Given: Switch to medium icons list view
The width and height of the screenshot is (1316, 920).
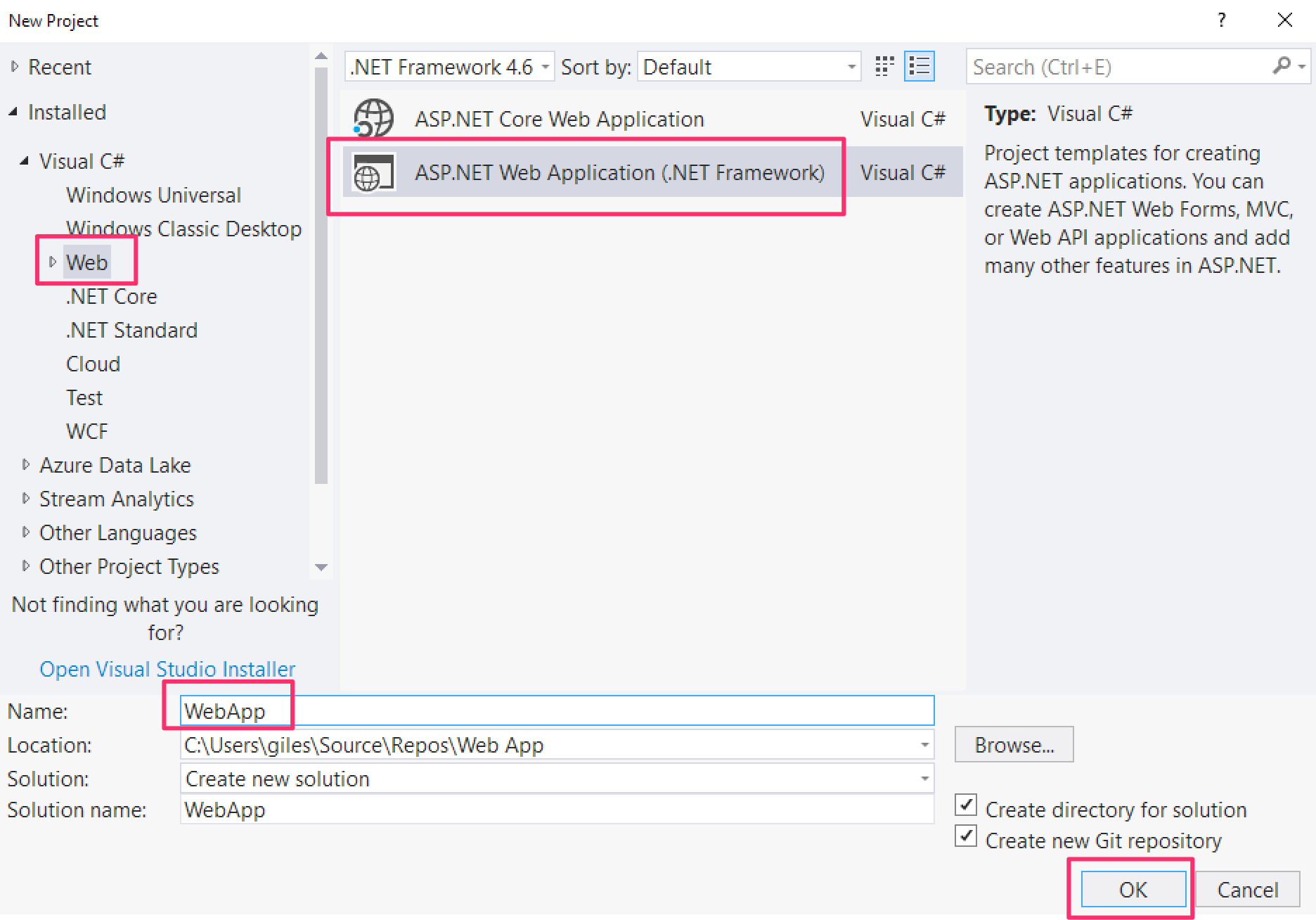Looking at the screenshot, I should [x=920, y=67].
